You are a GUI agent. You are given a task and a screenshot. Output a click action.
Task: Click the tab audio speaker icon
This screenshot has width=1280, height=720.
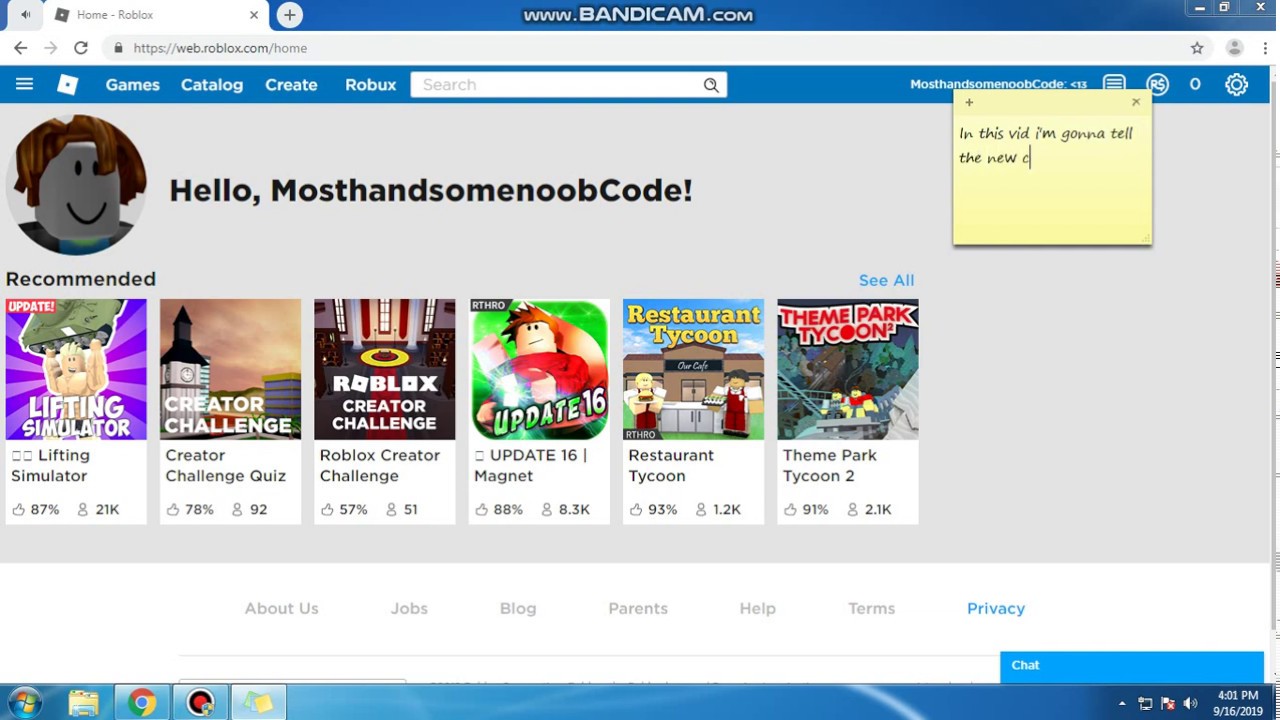coord(25,15)
